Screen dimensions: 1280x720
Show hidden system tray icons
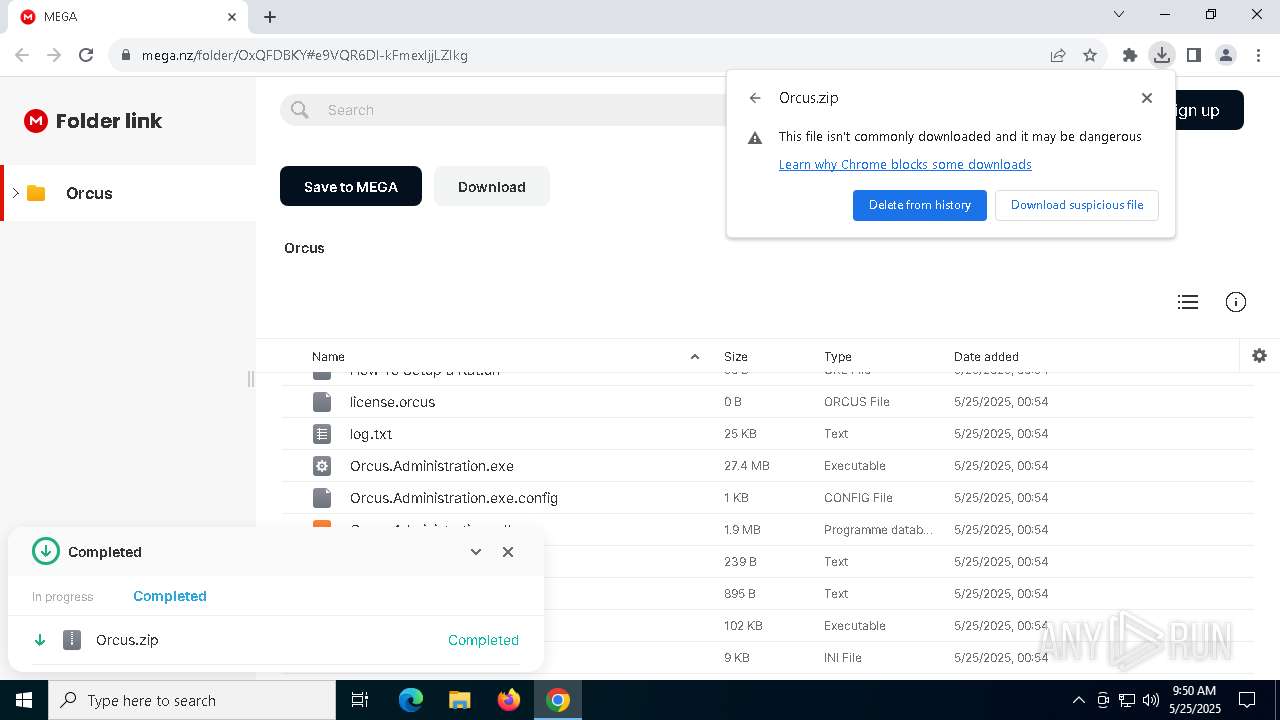pos(1078,700)
